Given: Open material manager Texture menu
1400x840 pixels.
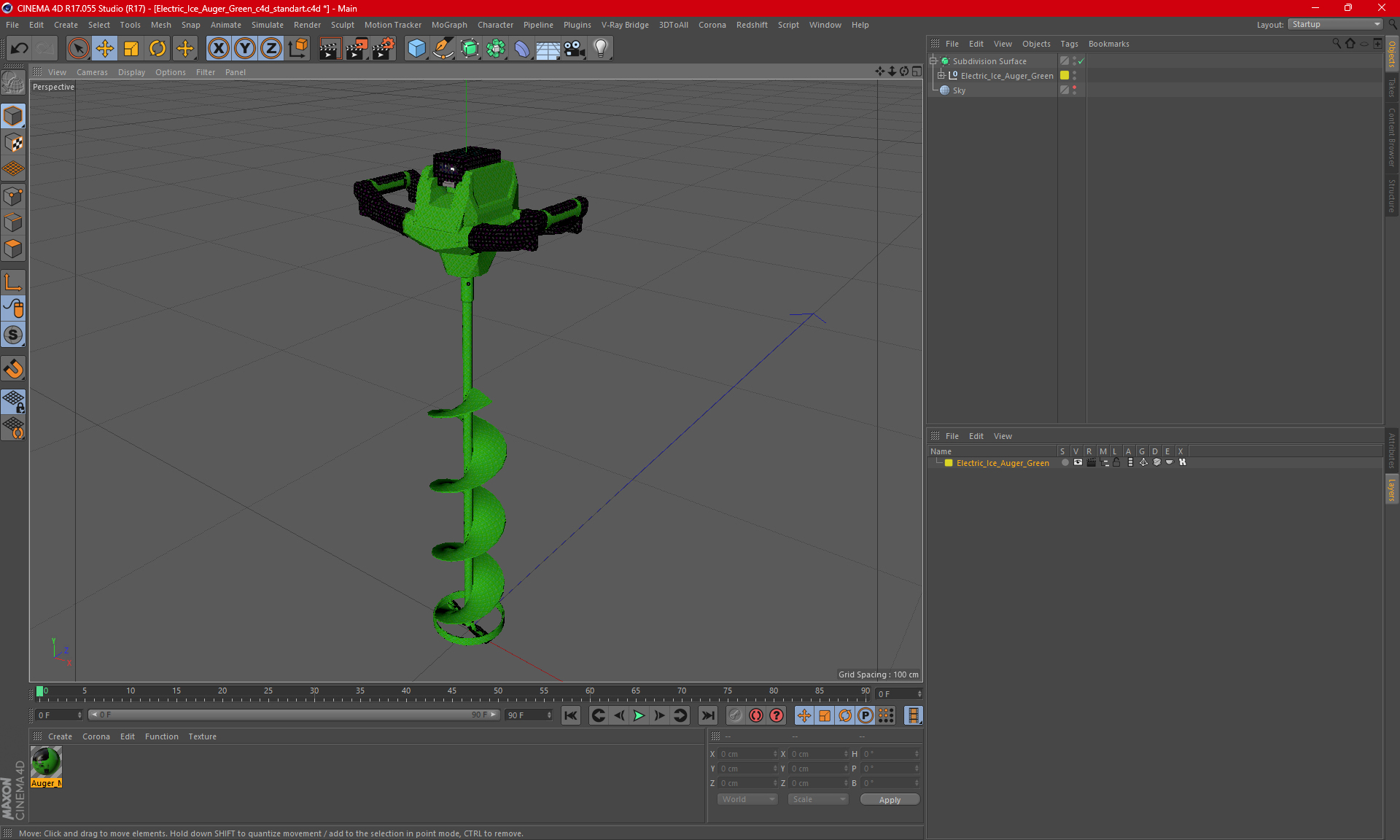Looking at the screenshot, I should 202,736.
